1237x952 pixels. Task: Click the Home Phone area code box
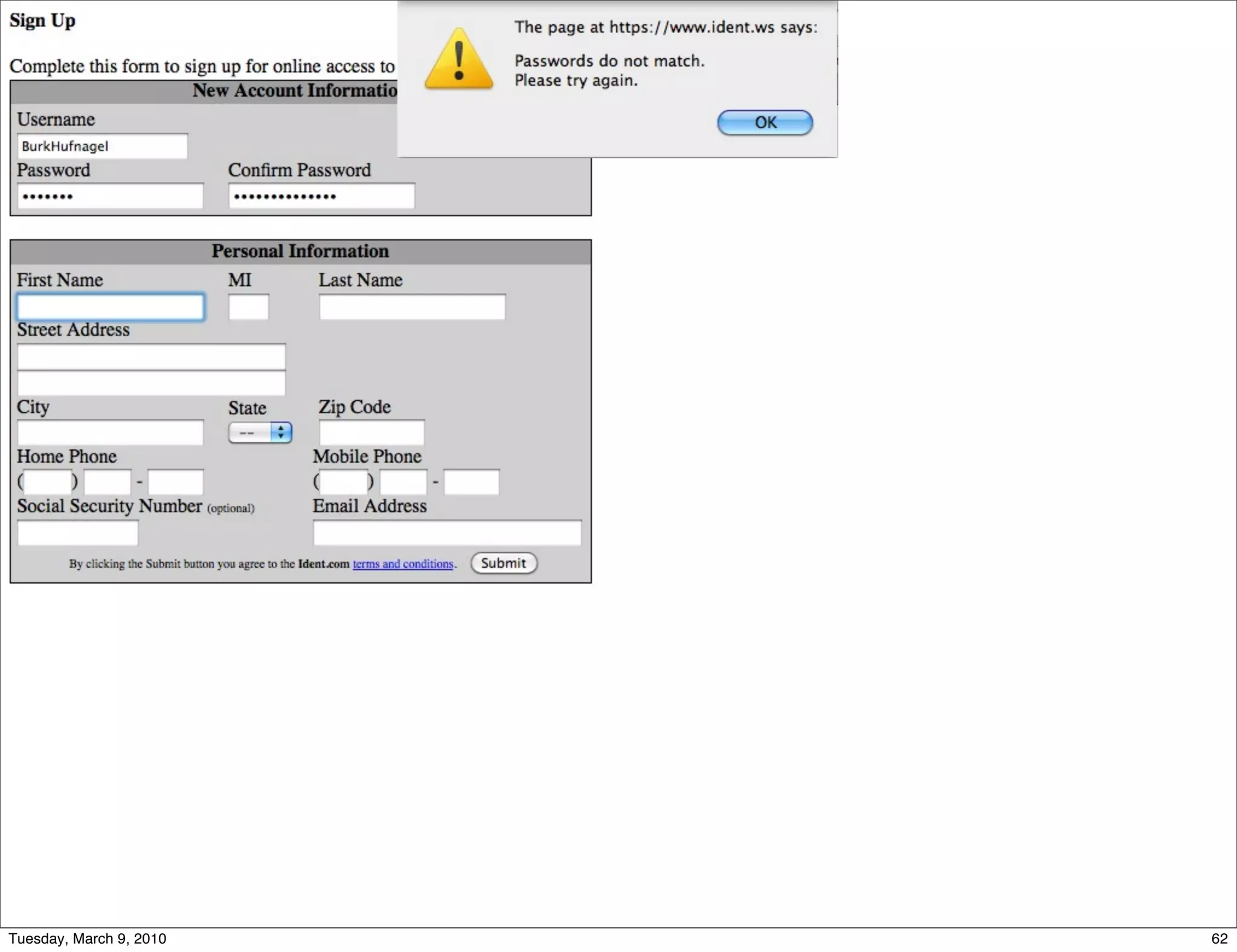coord(48,482)
